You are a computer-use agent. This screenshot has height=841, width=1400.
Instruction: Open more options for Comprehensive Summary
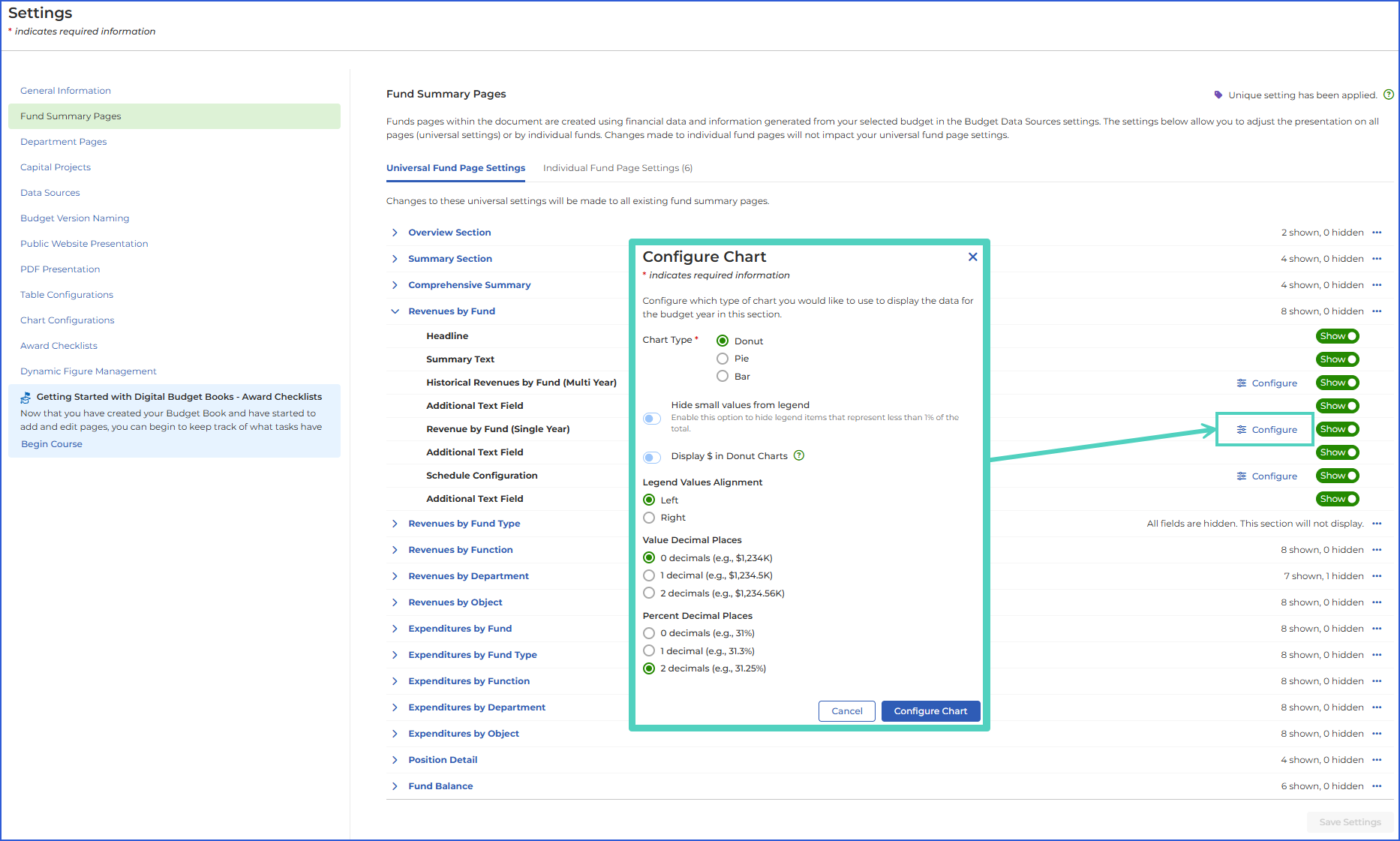[1377, 285]
